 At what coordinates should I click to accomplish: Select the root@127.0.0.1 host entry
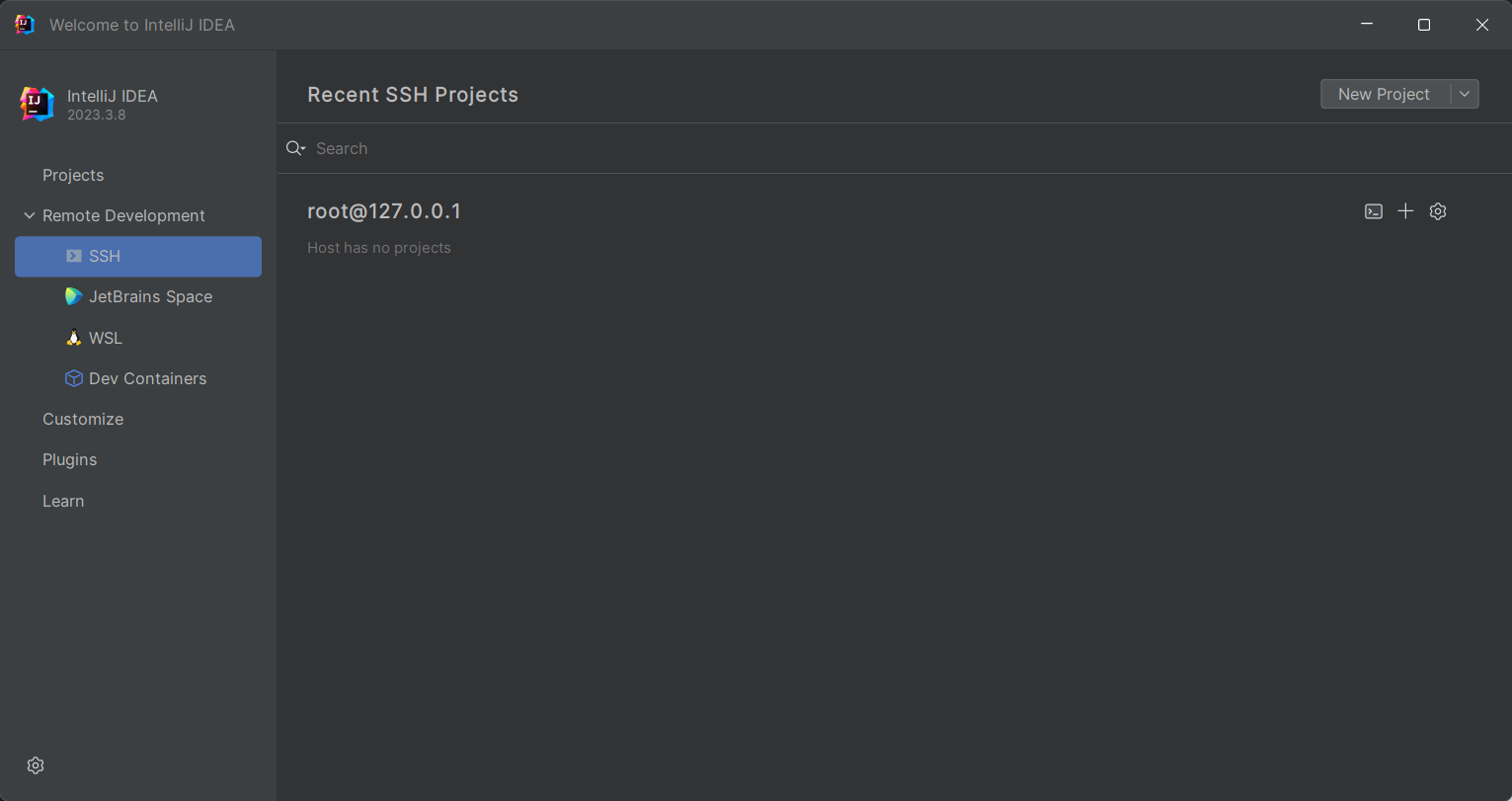384,211
